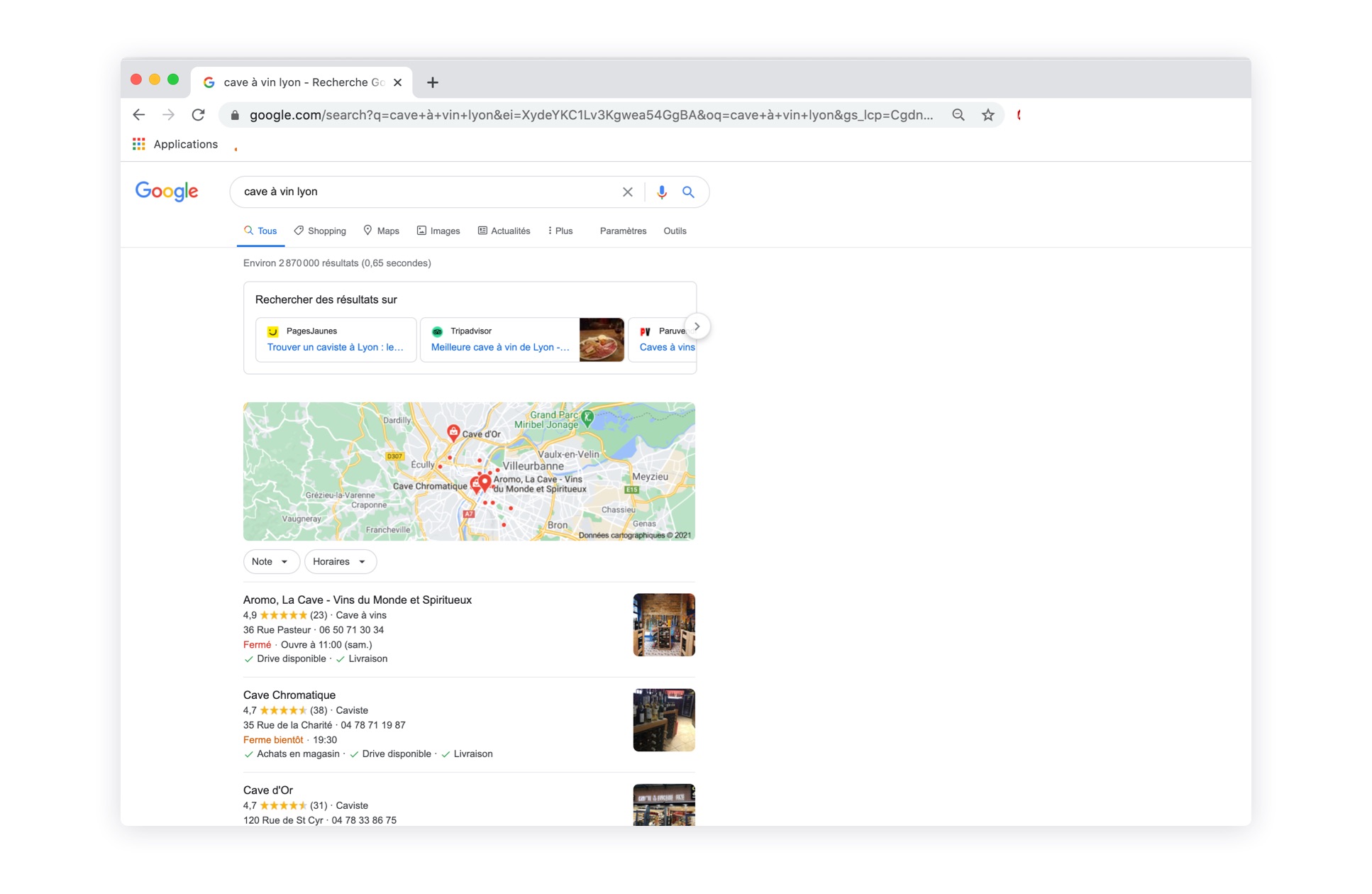Image resolution: width=1372 pixels, height=894 pixels.
Task: Clear the search query with the X icon
Action: 628,192
